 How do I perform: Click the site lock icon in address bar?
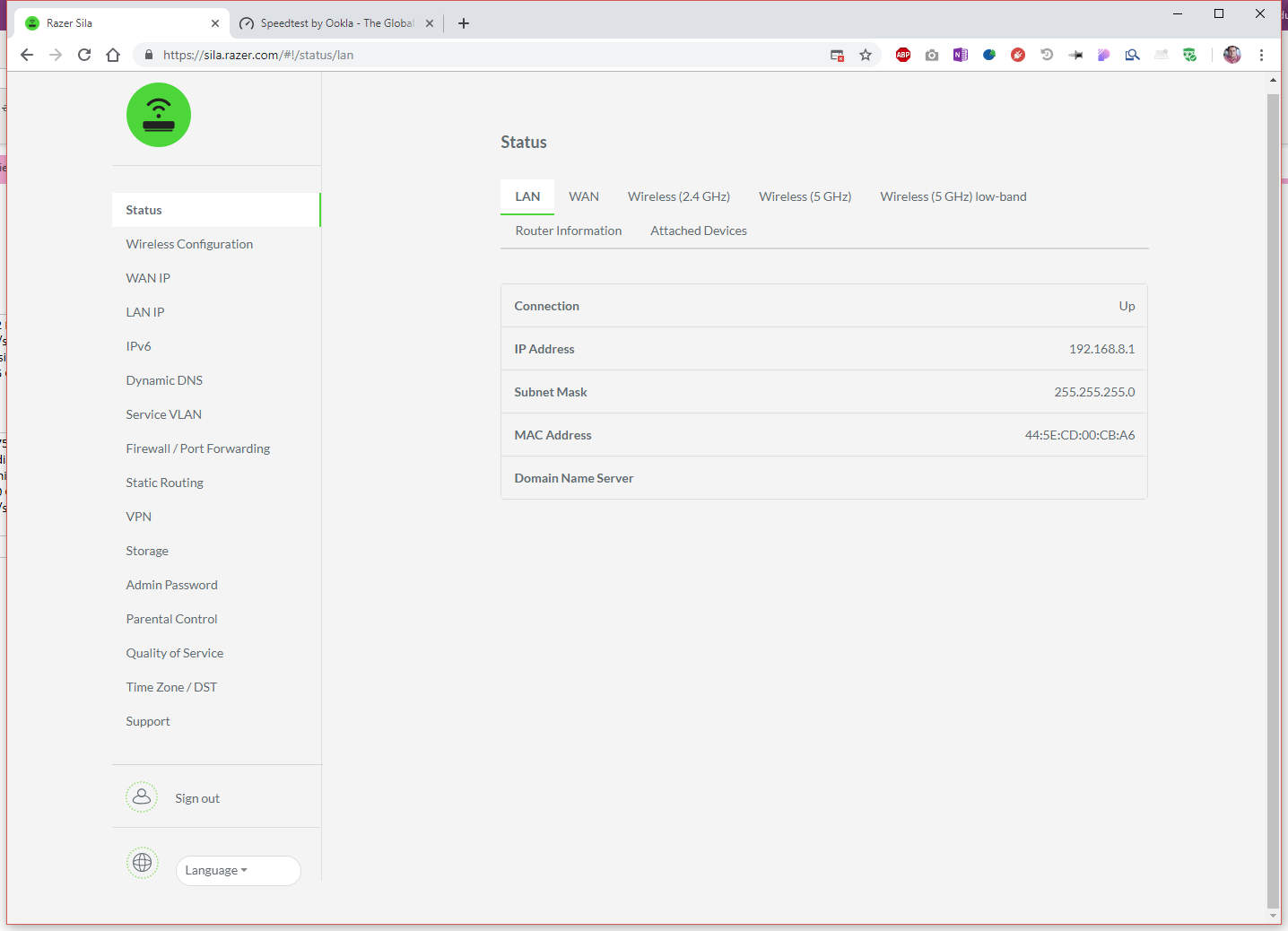148,55
